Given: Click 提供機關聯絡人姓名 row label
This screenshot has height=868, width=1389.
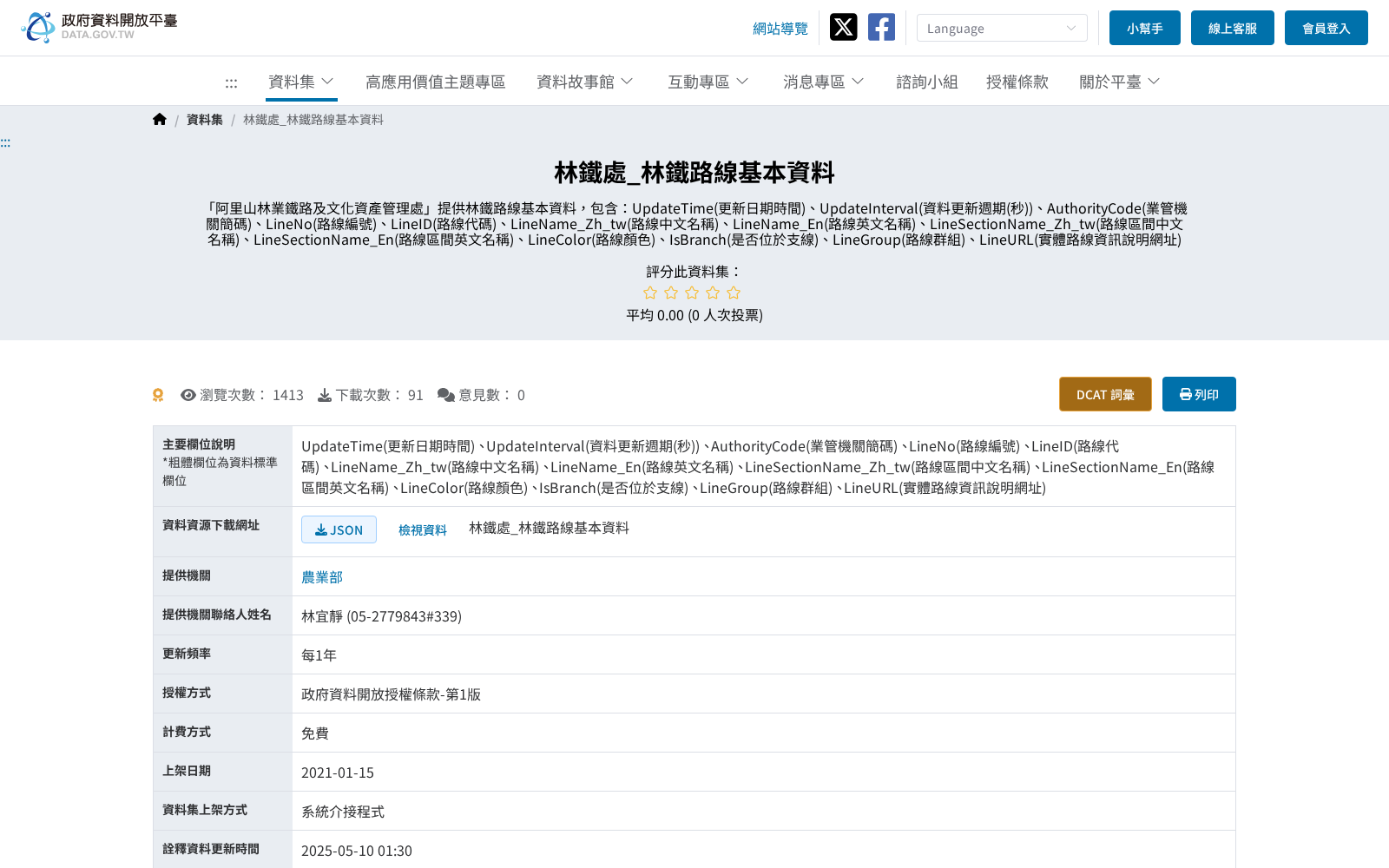Looking at the screenshot, I should tap(217, 615).
